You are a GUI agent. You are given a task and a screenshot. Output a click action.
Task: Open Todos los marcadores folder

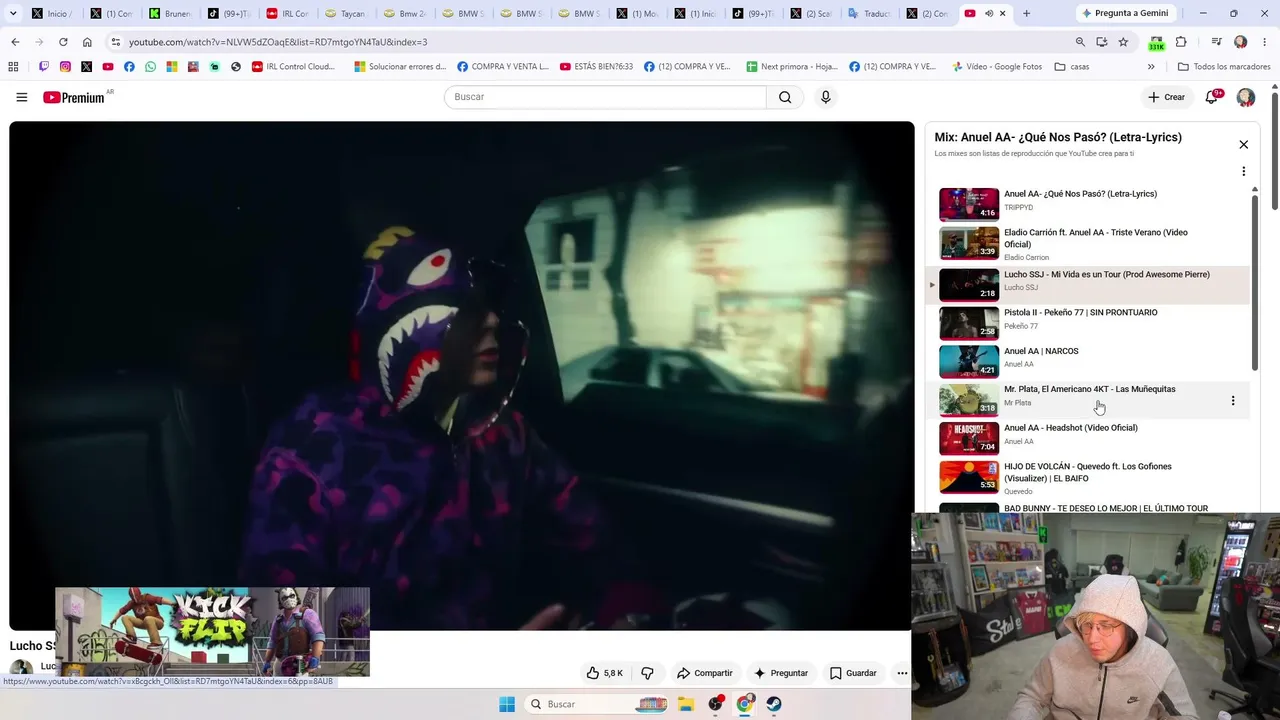point(1224,67)
